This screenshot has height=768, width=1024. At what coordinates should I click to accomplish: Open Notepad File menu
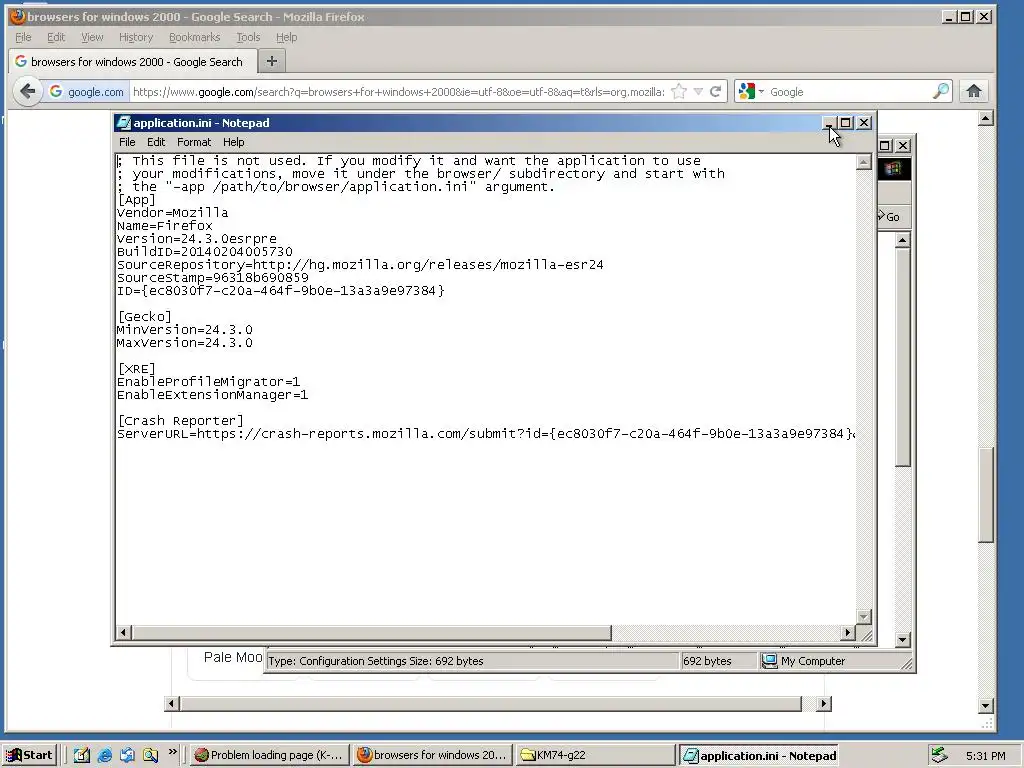click(x=127, y=142)
